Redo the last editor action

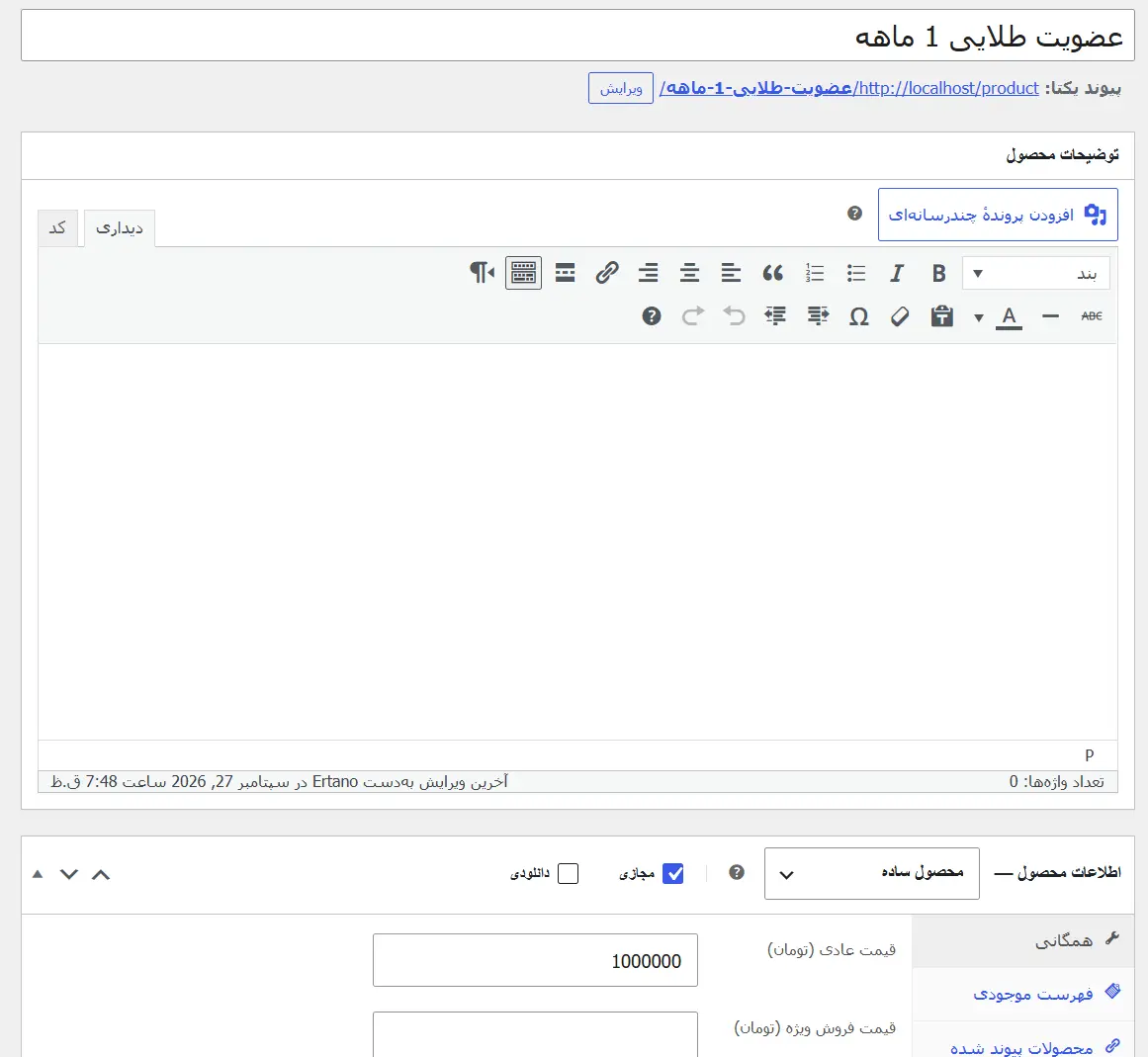click(x=692, y=316)
